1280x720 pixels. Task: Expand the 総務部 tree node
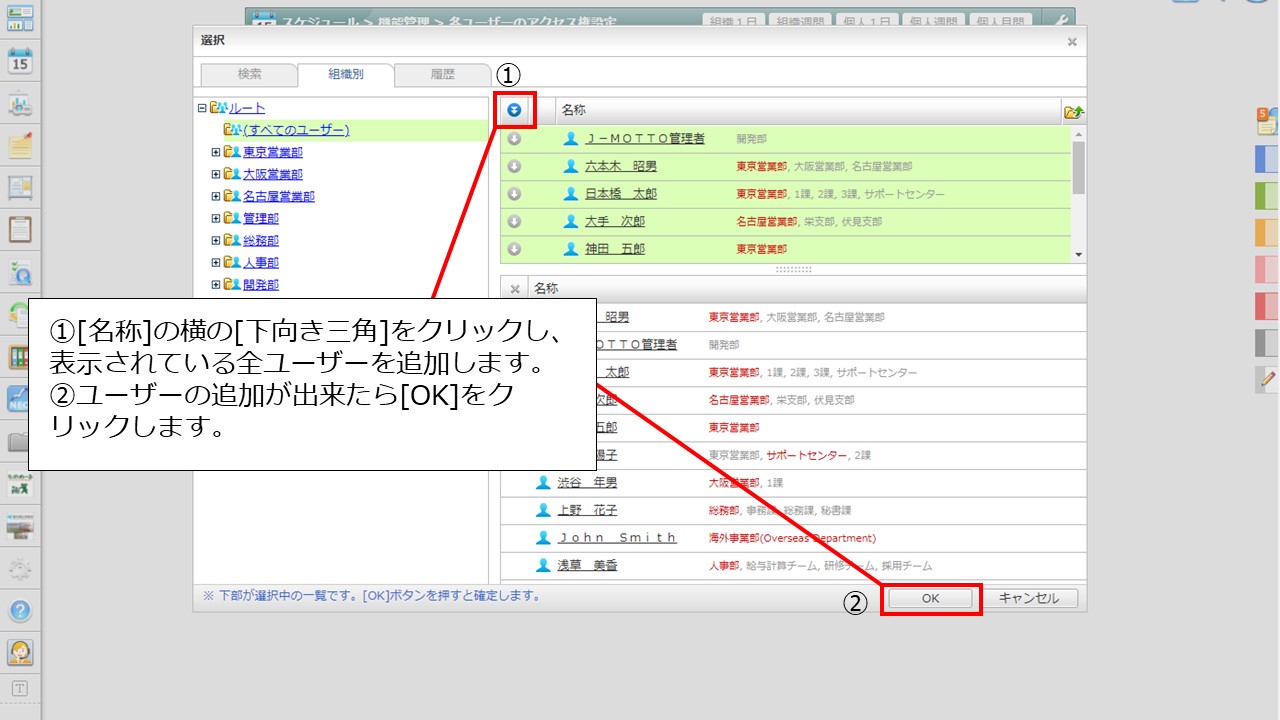point(216,240)
